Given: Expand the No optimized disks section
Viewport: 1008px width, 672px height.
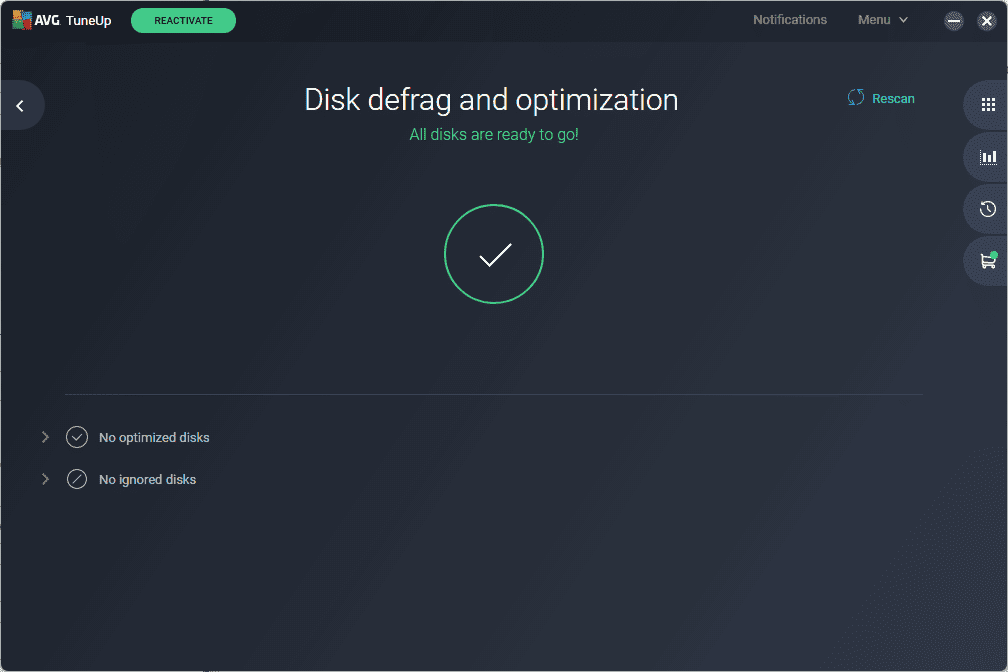Looking at the screenshot, I should click(45, 437).
